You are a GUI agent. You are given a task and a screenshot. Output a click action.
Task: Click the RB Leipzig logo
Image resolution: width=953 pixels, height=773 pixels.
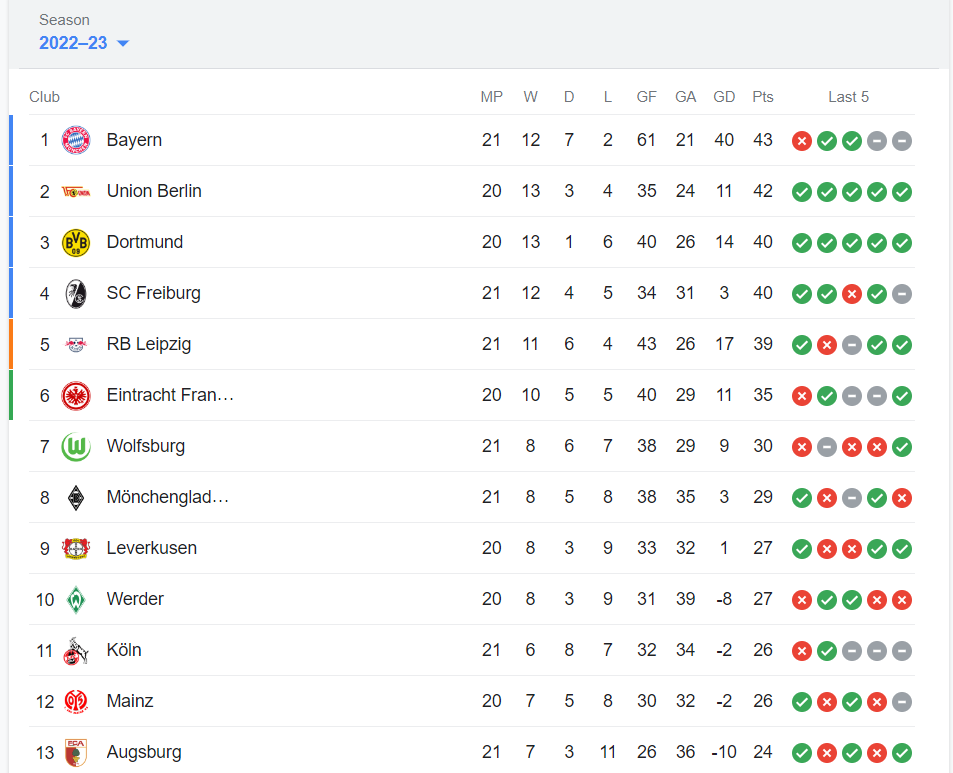click(x=76, y=344)
